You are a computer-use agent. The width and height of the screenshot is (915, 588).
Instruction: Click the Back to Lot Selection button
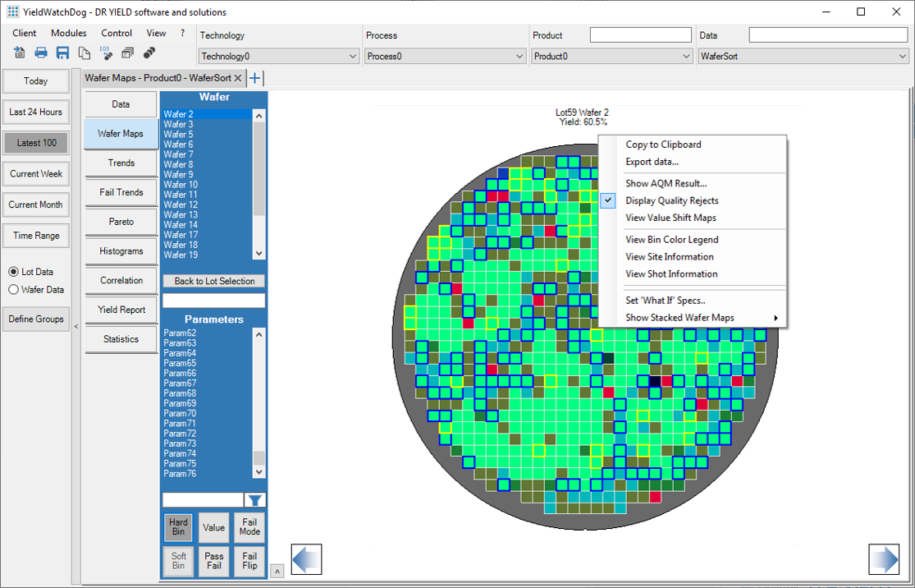[x=213, y=280]
